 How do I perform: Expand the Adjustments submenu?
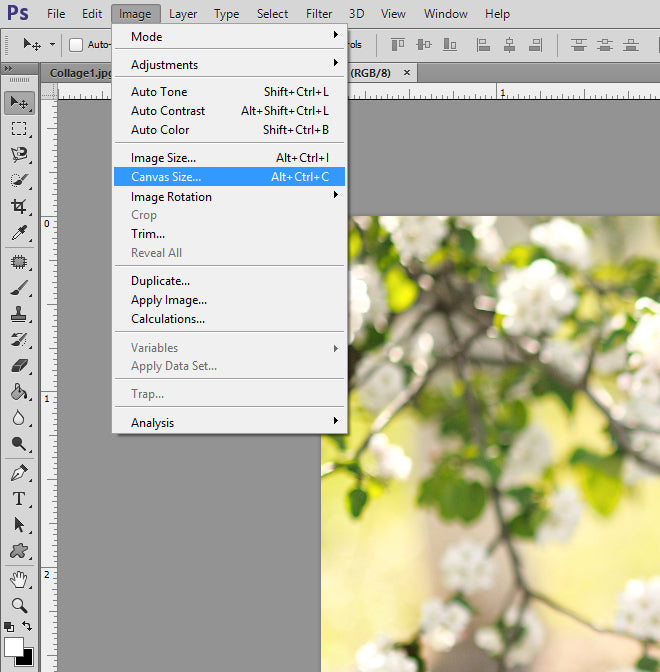tap(230, 65)
